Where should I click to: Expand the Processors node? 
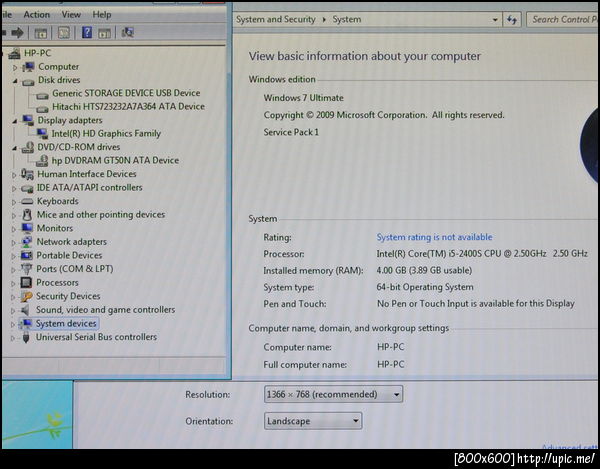[x=13, y=283]
